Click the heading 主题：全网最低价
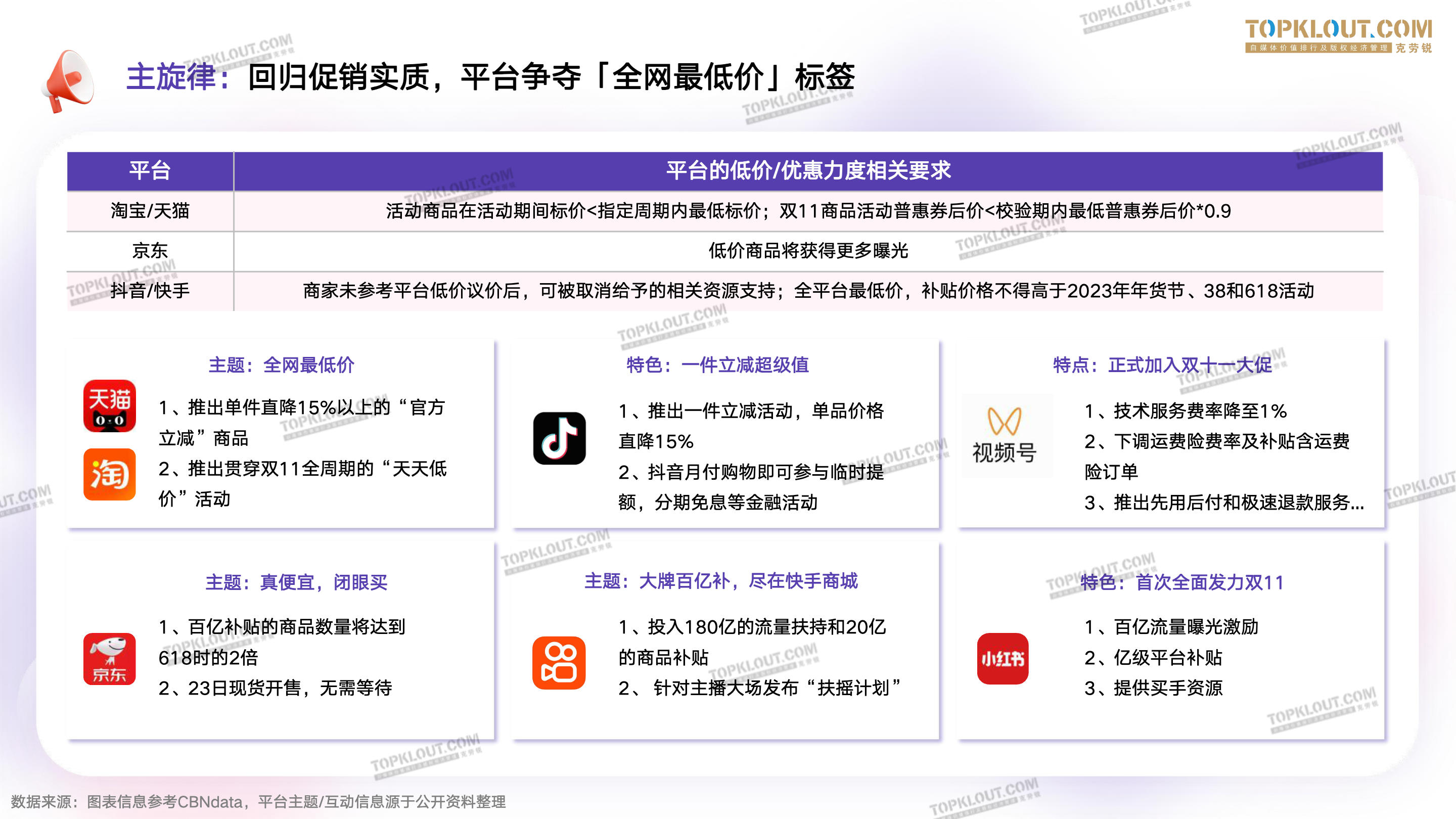Screen dimensions: 1456x819 (282, 365)
